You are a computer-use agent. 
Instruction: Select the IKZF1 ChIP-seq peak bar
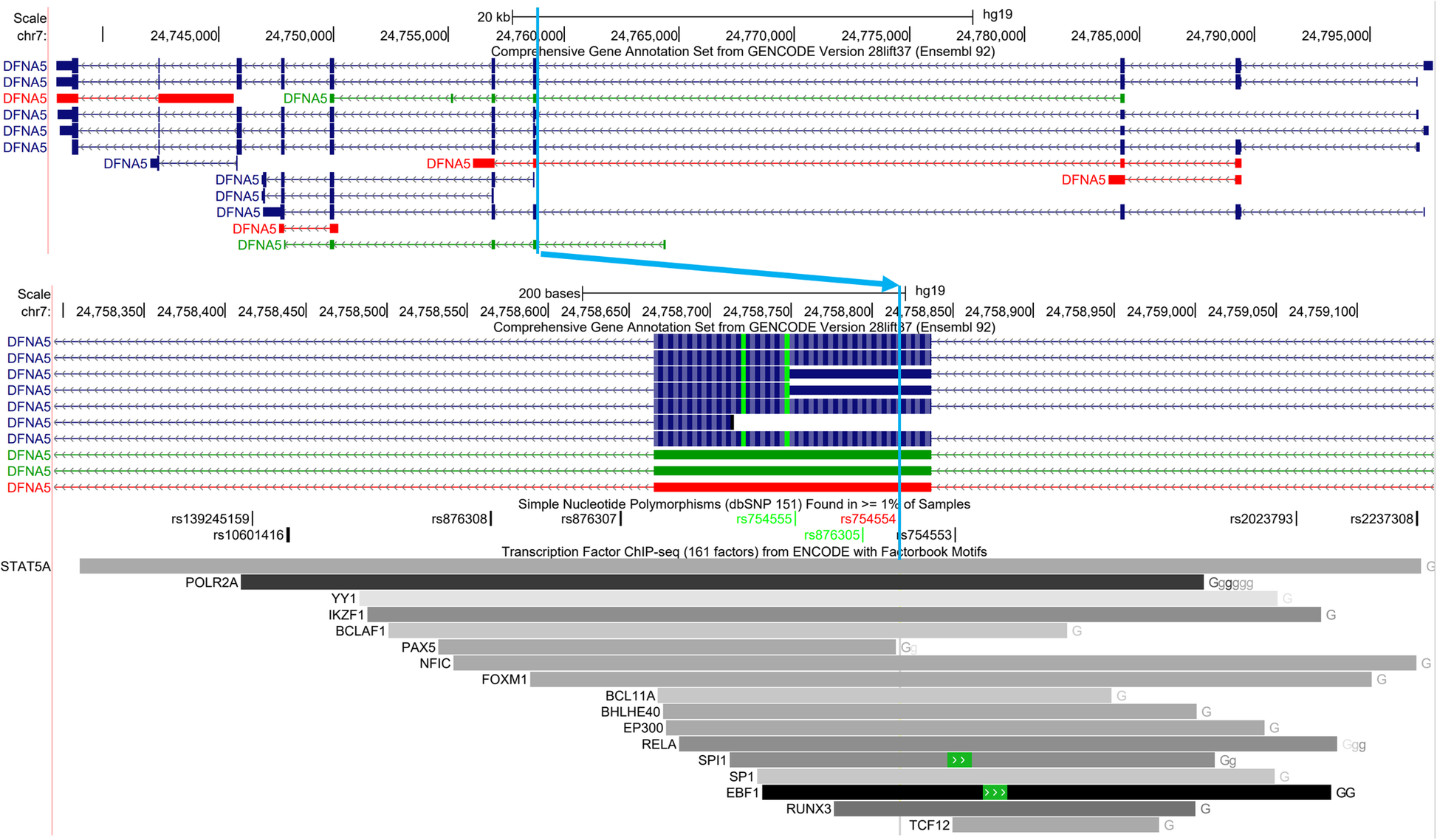(x=844, y=615)
